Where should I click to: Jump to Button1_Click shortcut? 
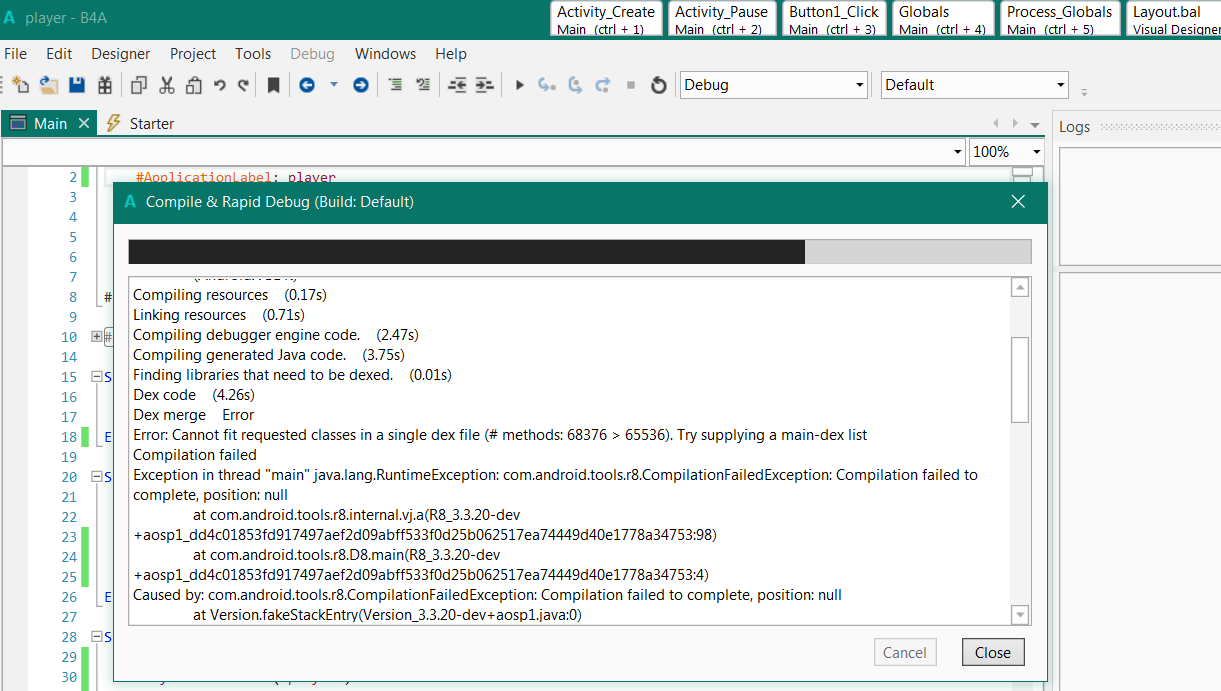(x=834, y=19)
